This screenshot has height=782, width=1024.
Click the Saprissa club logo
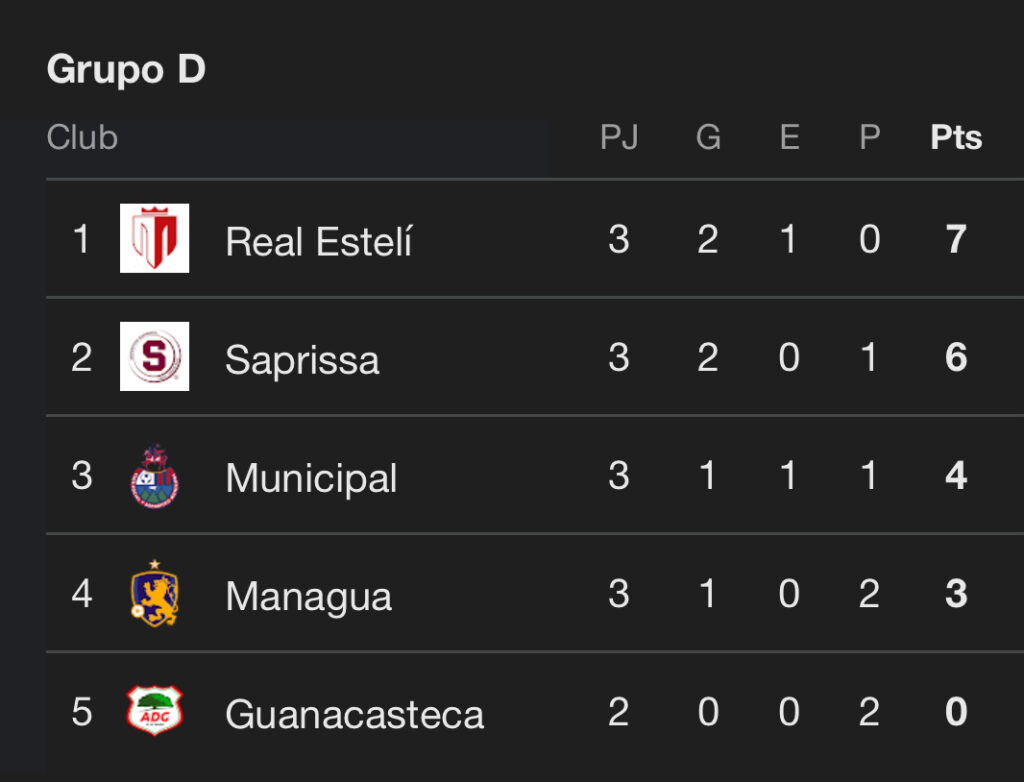(x=154, y=356)
